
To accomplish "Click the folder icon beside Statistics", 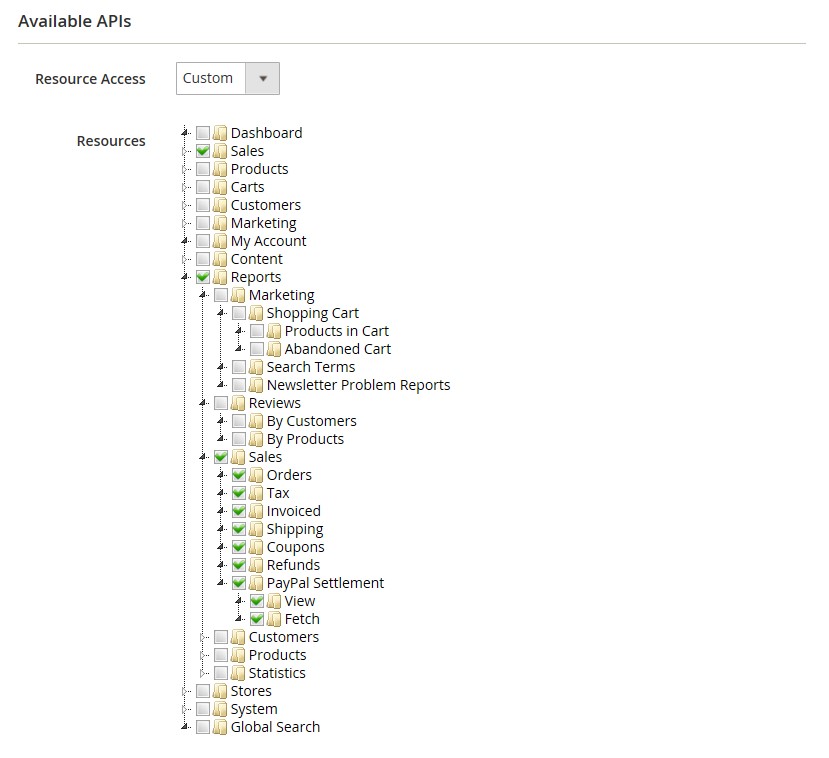I will click(238, 673).
